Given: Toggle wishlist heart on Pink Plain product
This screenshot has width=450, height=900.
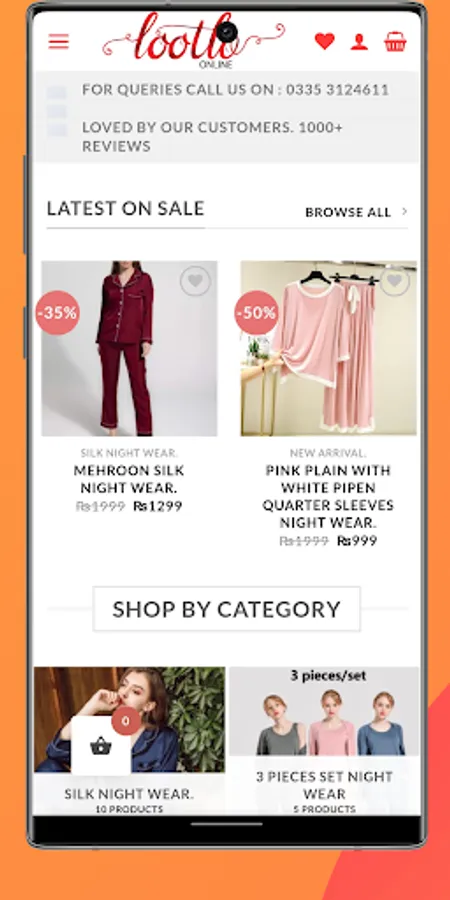Looking at the screenshot, I should click(x=394, y=281).
